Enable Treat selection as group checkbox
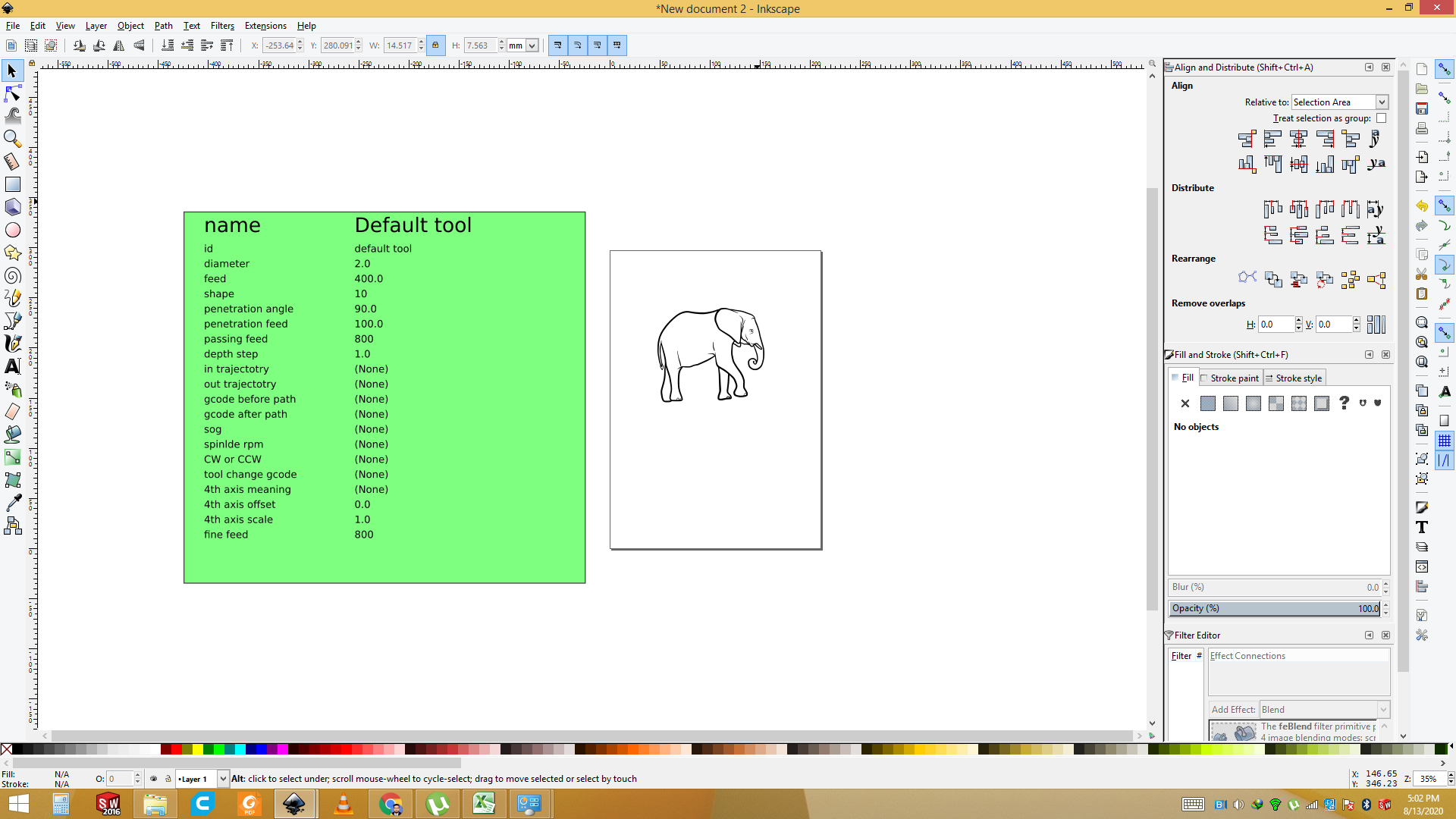The image size is (1456, 819). coord(1381,118)
